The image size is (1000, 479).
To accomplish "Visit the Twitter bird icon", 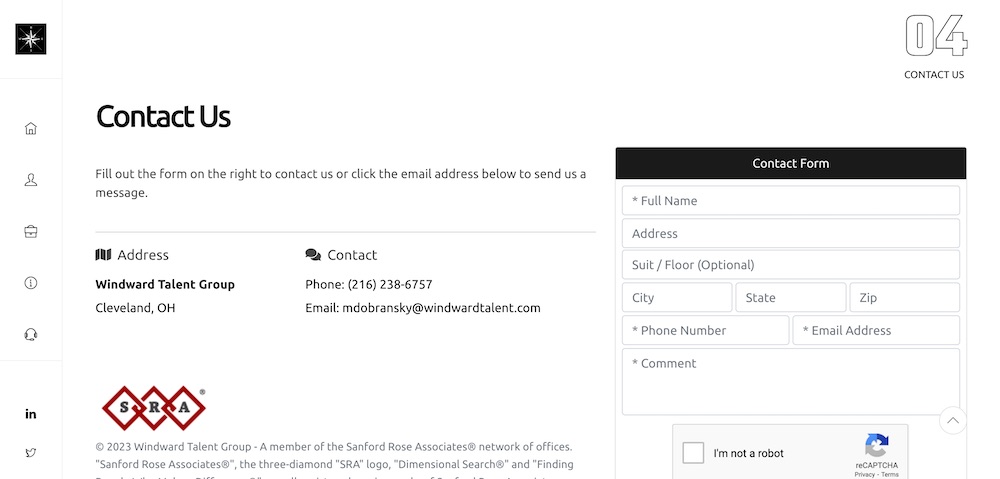I will tap(31, 453).
